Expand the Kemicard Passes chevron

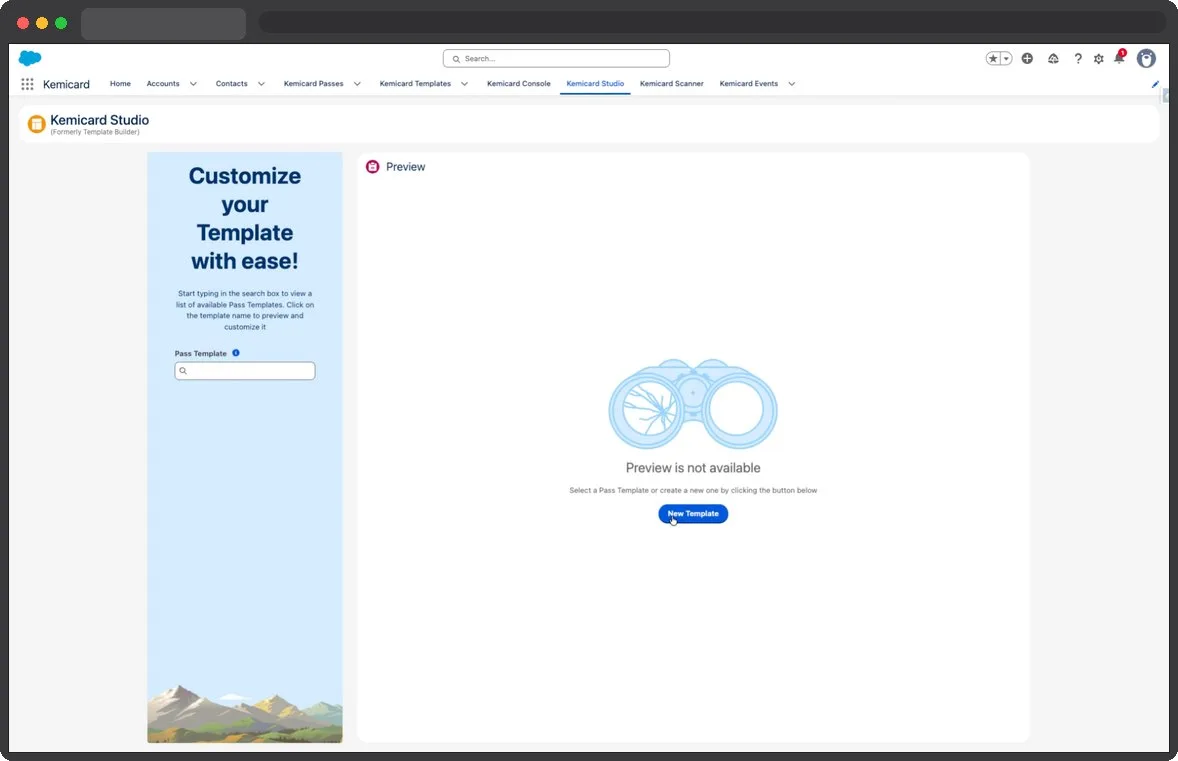(357, 84)
